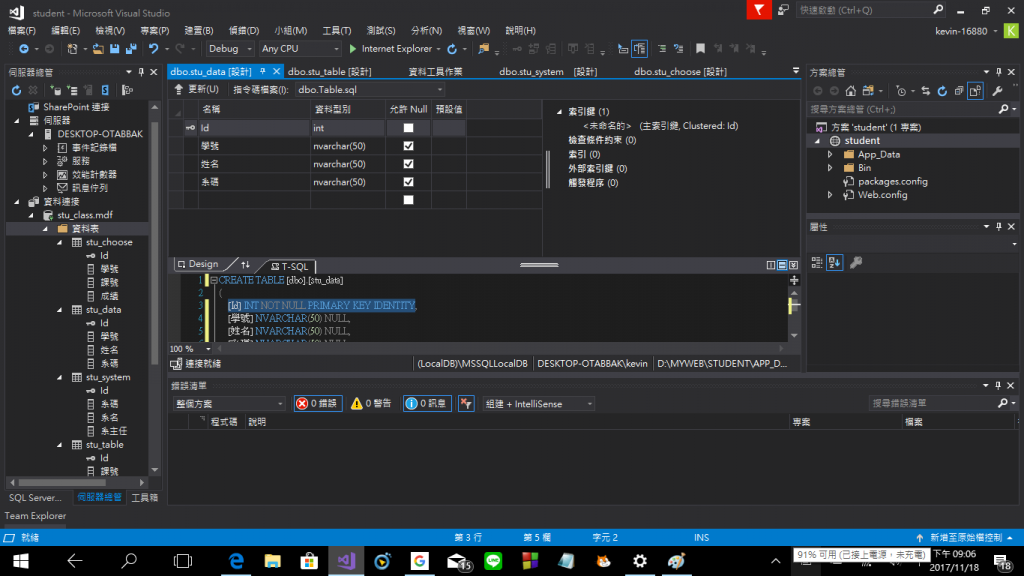This screenshot has height=576, width=1024.
Task: Toggle the 0 訊息 messages filter button
Action: coord(427,404)
